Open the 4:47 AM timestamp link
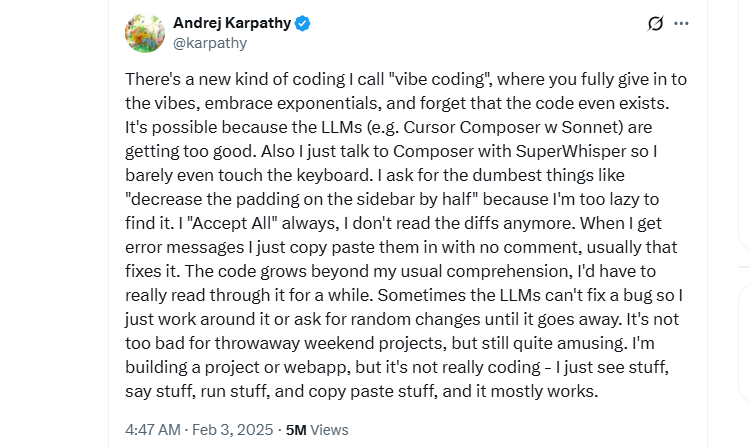 point(153,429)
